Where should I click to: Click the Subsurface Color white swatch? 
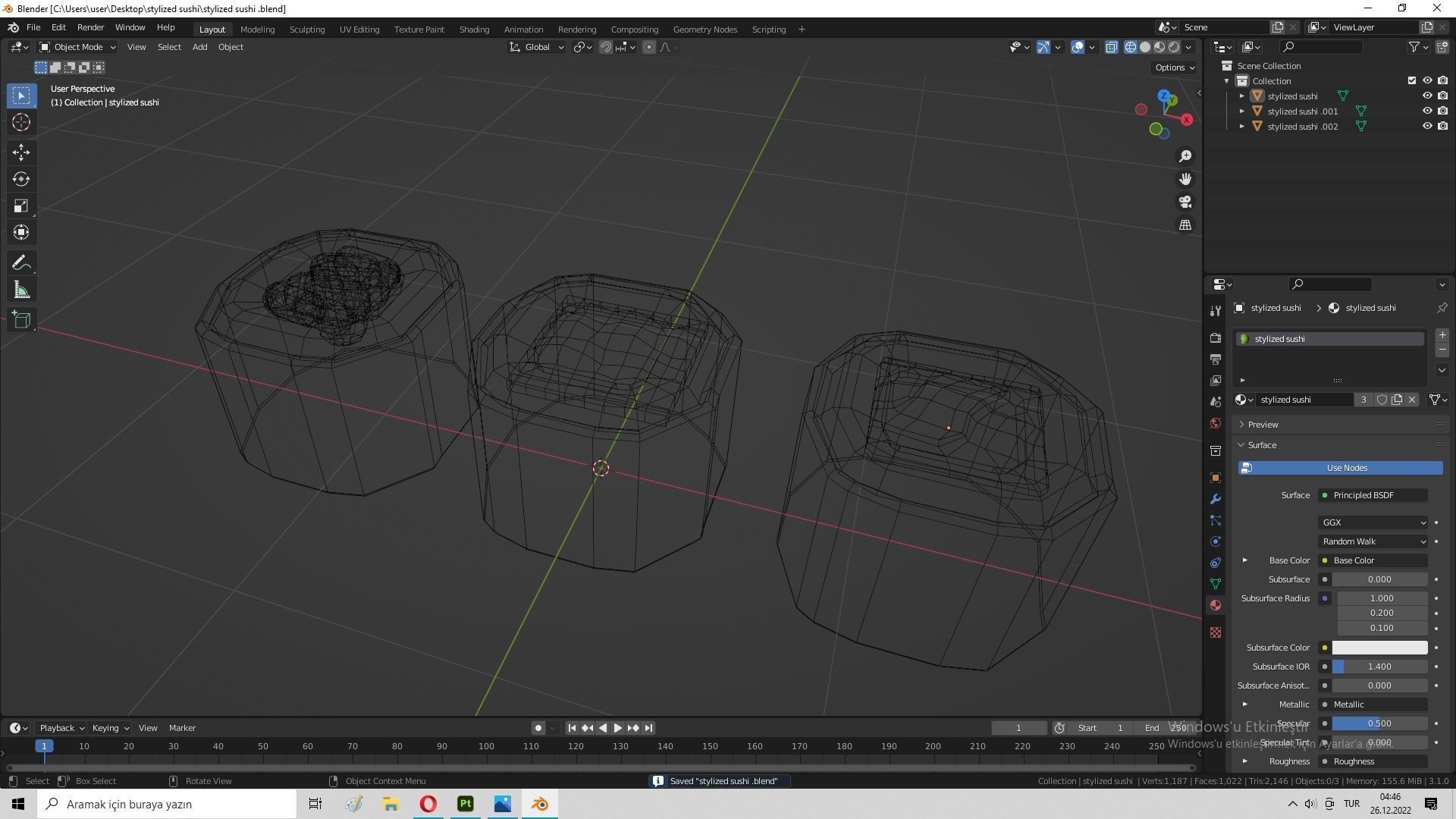point(1379,648)
